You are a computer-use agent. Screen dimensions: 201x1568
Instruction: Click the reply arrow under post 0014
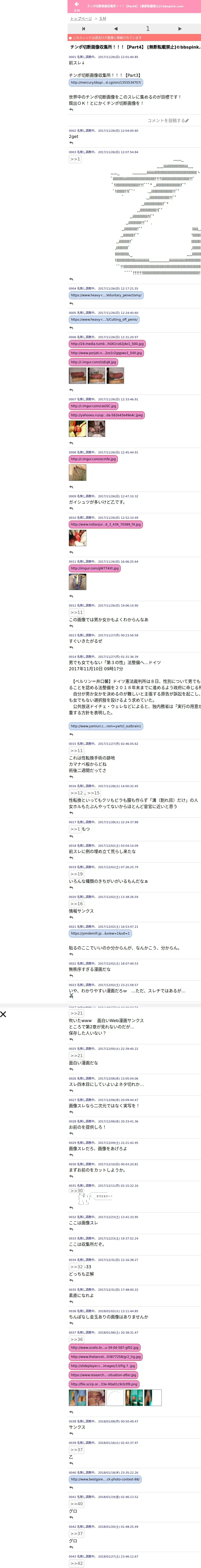[71, 735]
